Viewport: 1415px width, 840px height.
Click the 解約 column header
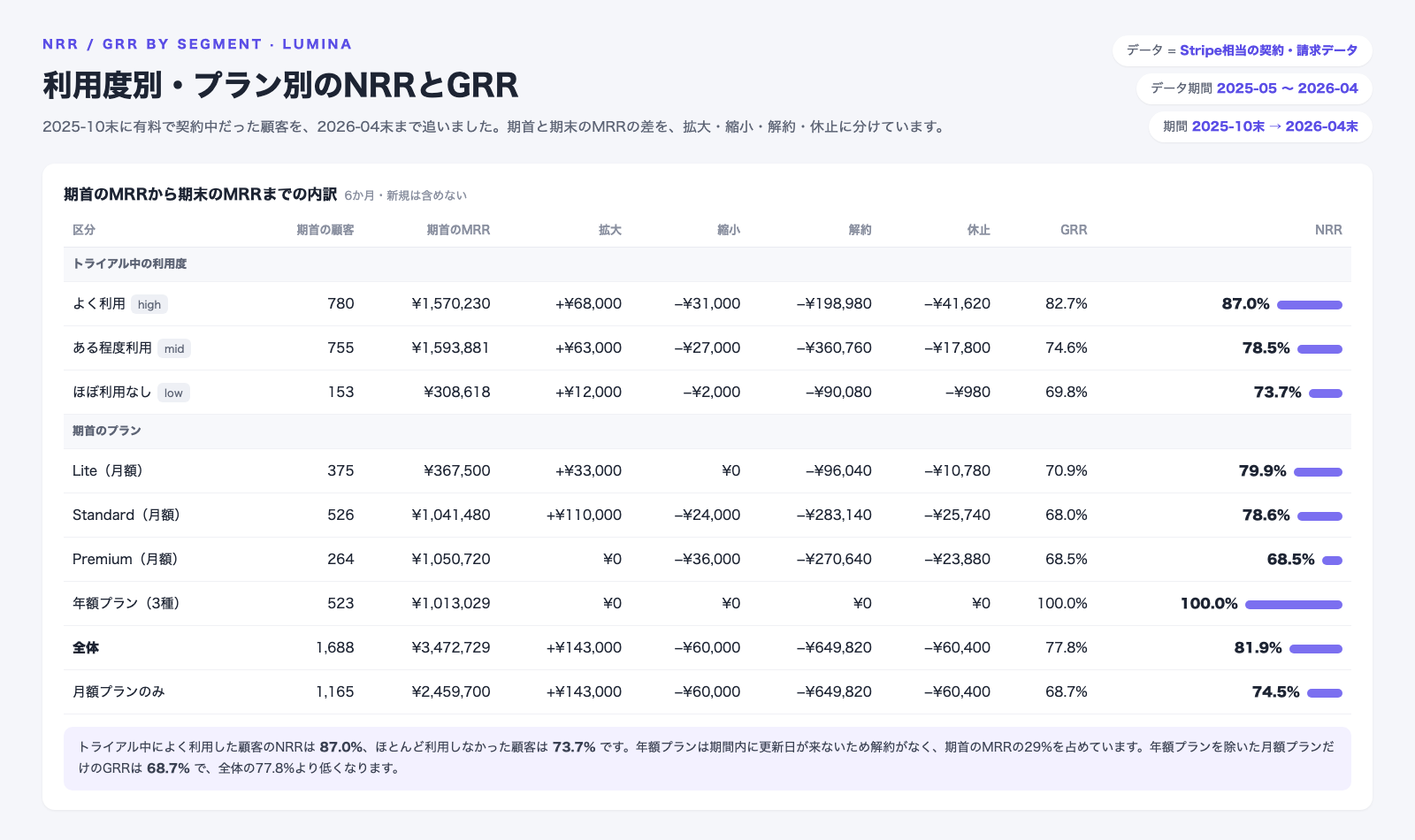coord(860,230)
